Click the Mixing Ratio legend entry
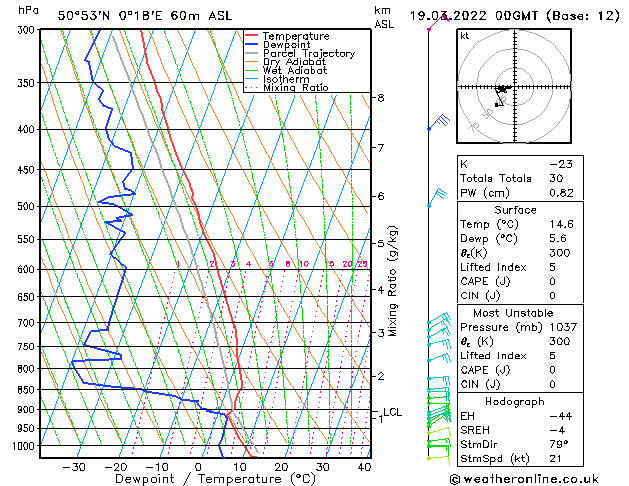The image size is (629, 486). point(287,87)
